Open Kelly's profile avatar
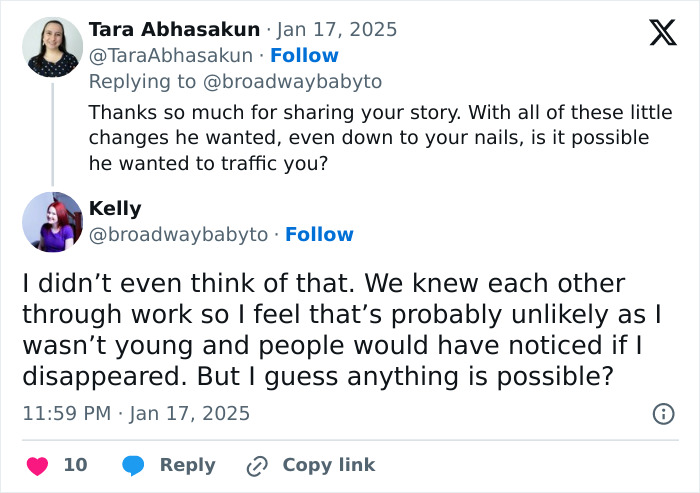The height and width of the screenshot is (493, 700). coord(53,222)
